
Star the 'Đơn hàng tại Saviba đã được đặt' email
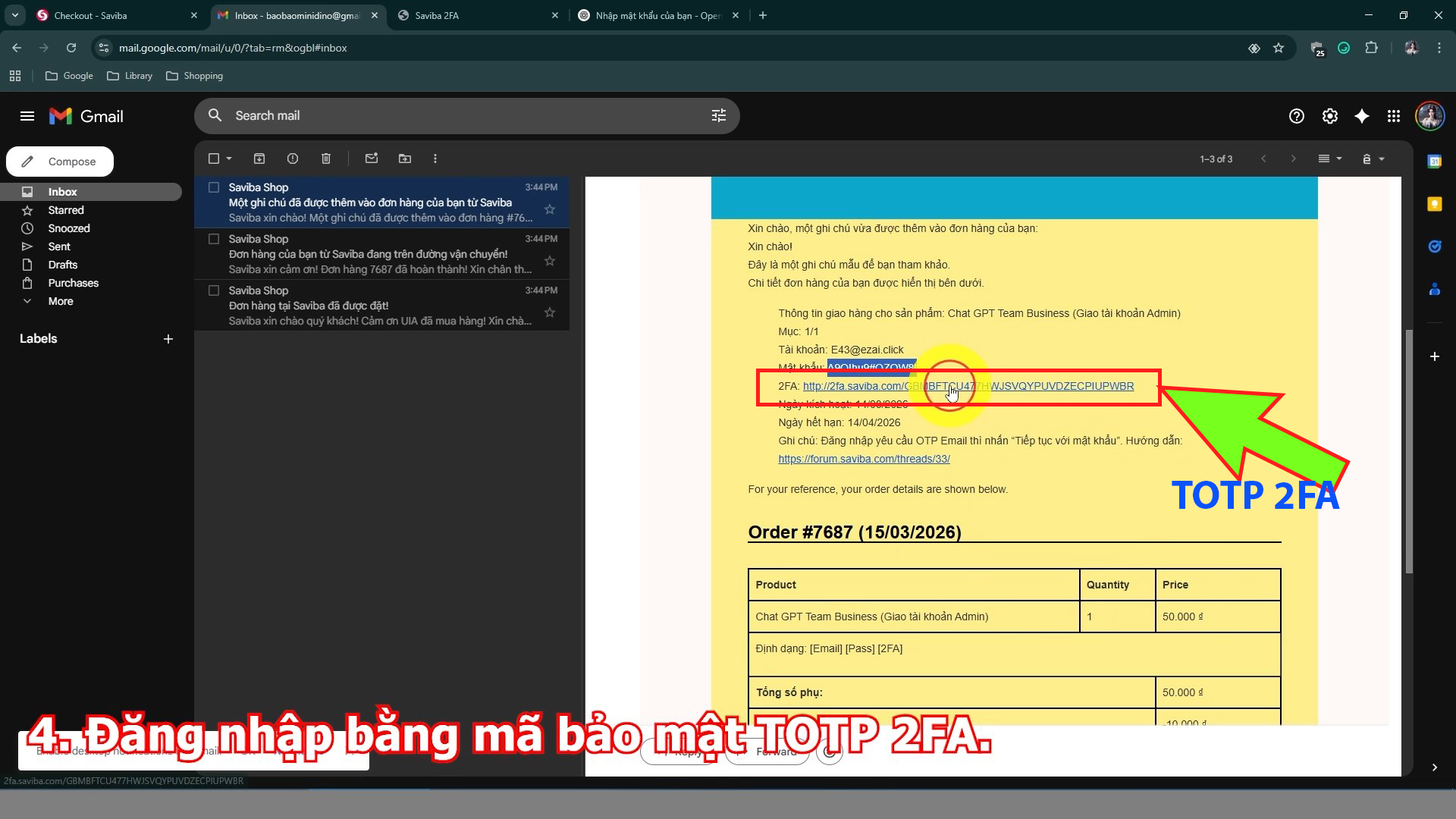pos(550,312)
